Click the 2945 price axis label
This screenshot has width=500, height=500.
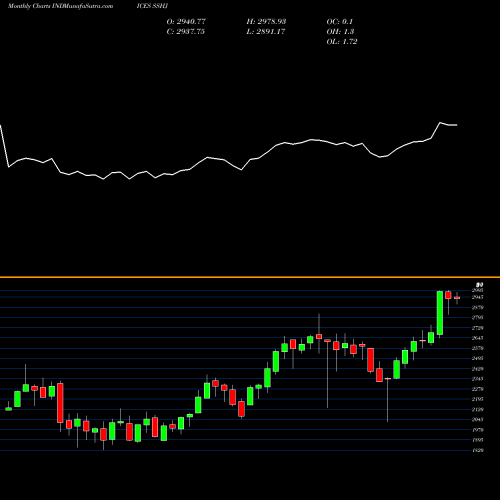478,297
